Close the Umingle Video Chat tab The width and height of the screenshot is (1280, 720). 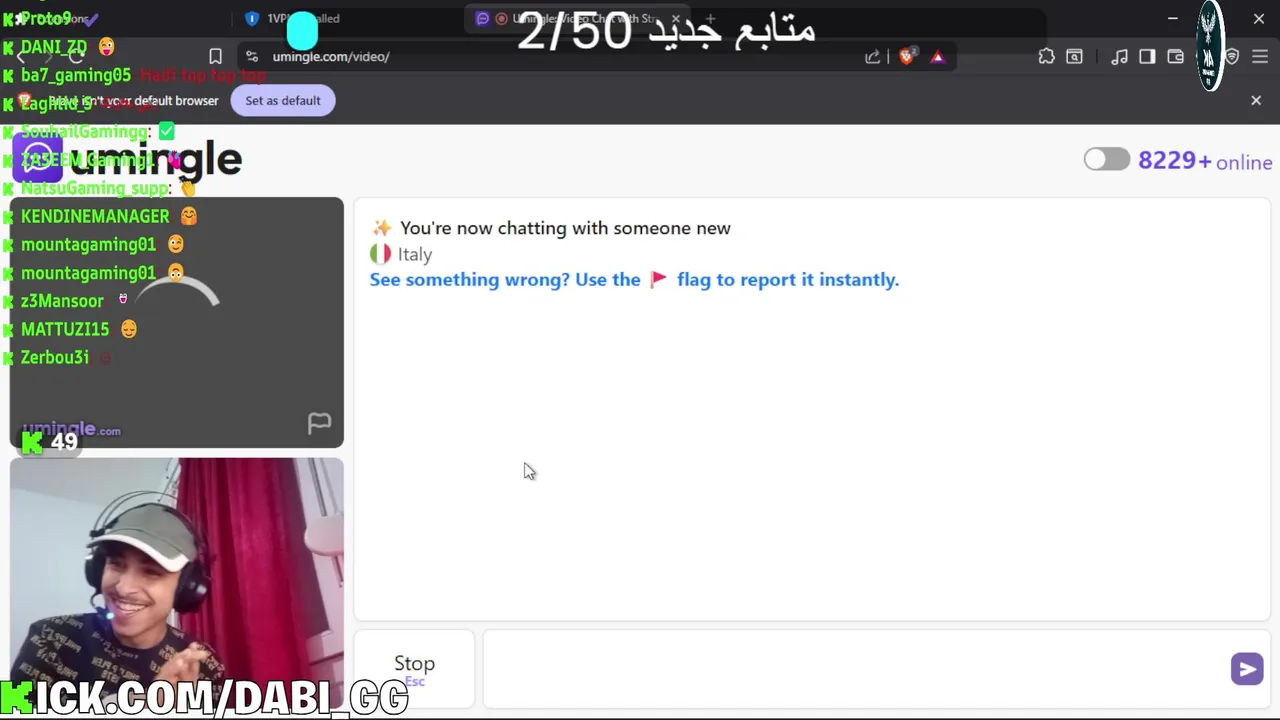pyautogui.click(x=676, y=18)
